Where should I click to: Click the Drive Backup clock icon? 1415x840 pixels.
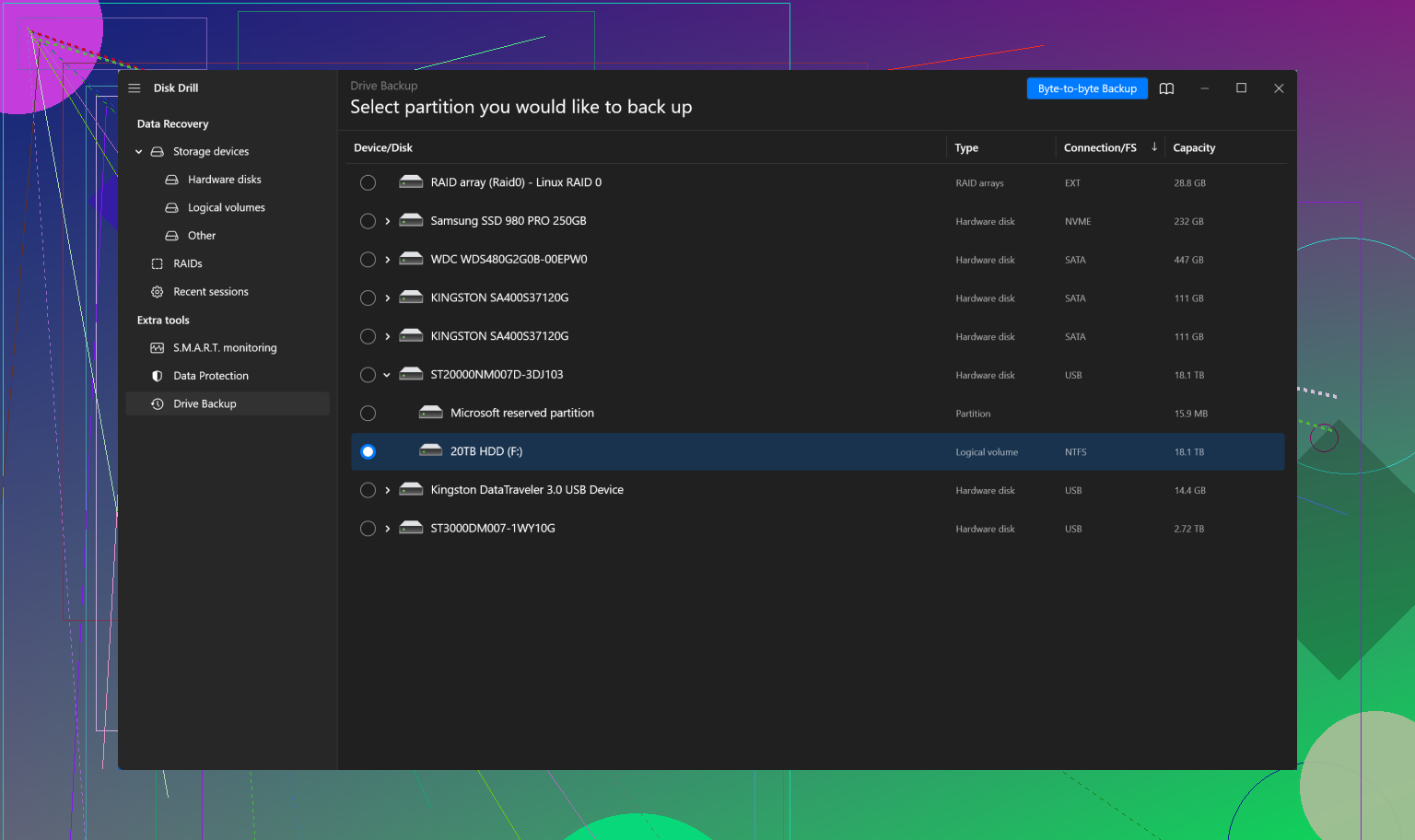click(158, 404)
